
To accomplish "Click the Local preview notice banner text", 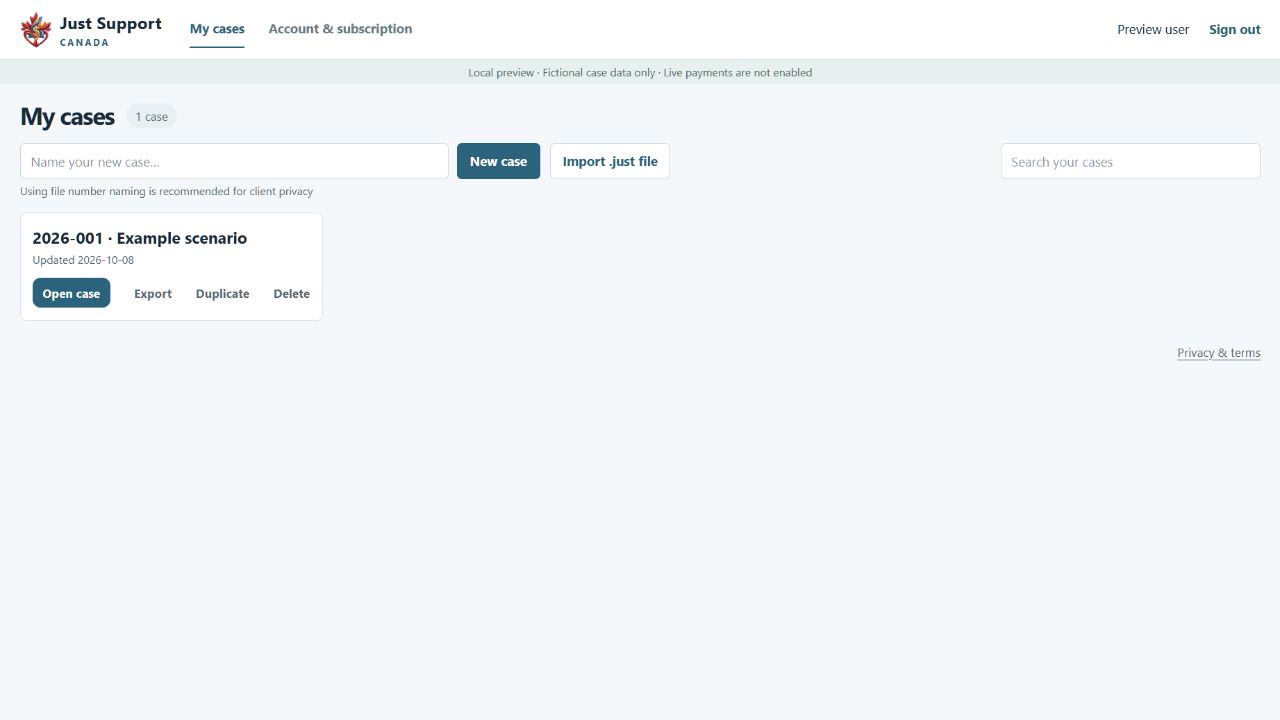I will click(640, 73).
